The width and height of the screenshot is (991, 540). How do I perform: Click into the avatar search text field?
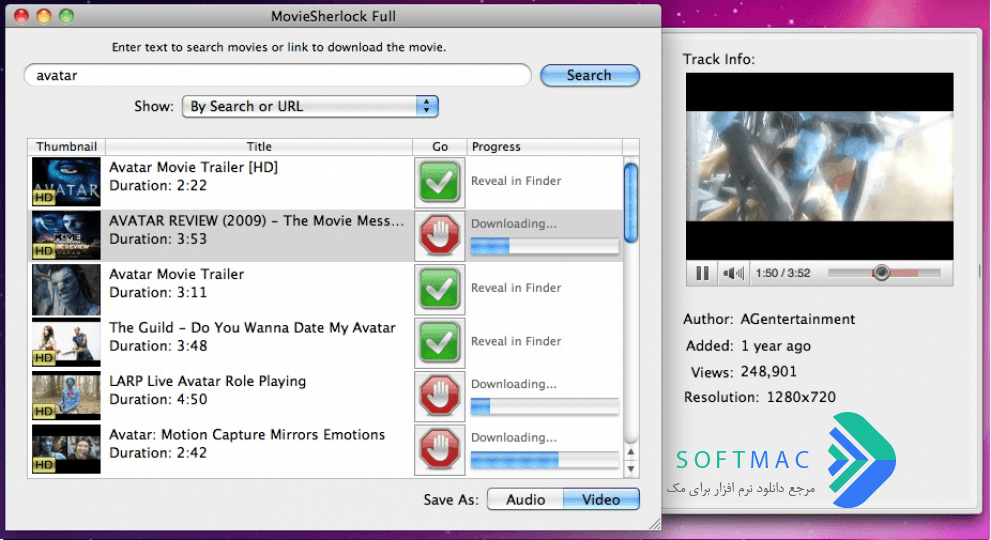pos(277,75)
